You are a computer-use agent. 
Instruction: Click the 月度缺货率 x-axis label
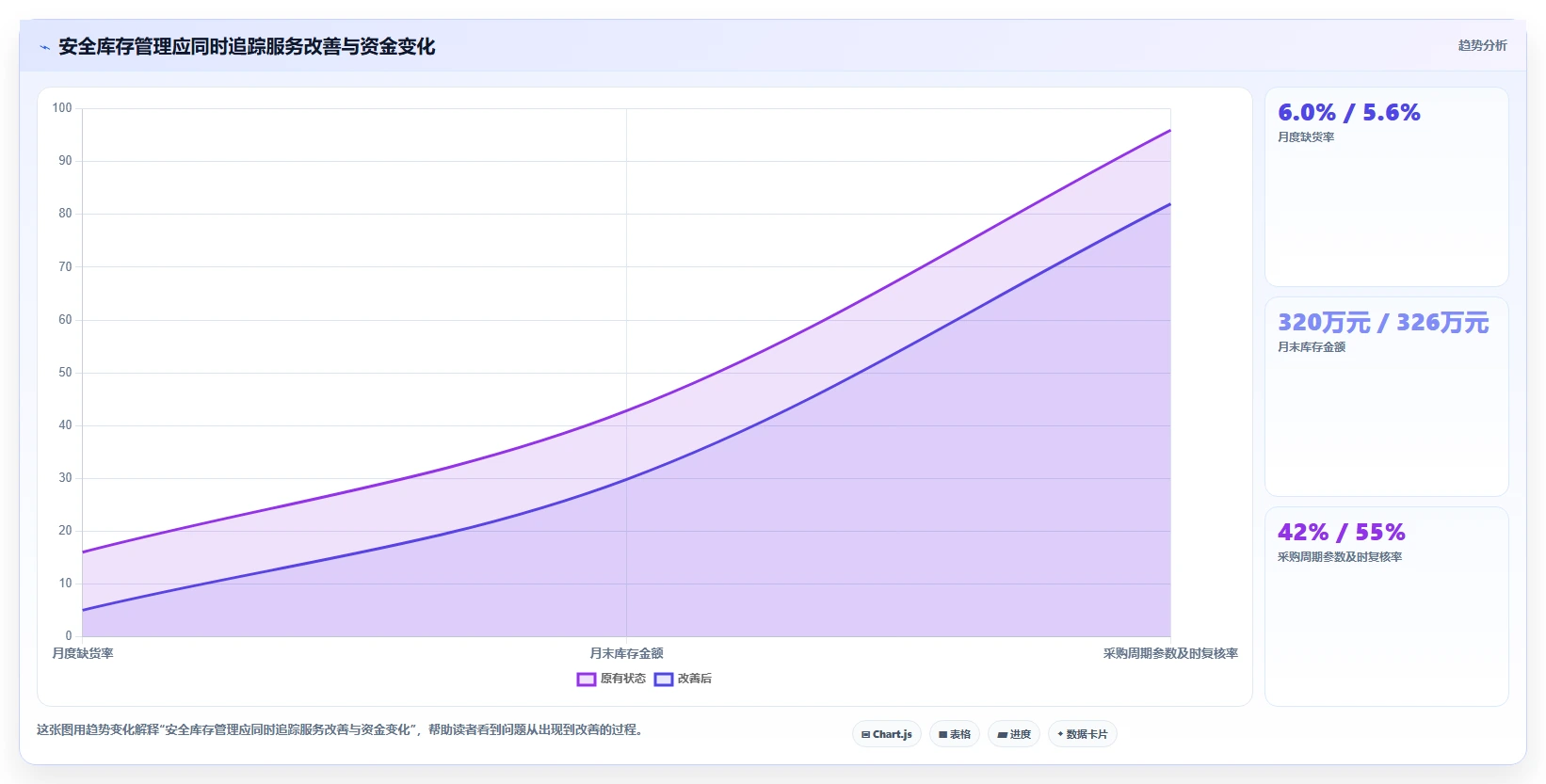[x=83, y=653]
